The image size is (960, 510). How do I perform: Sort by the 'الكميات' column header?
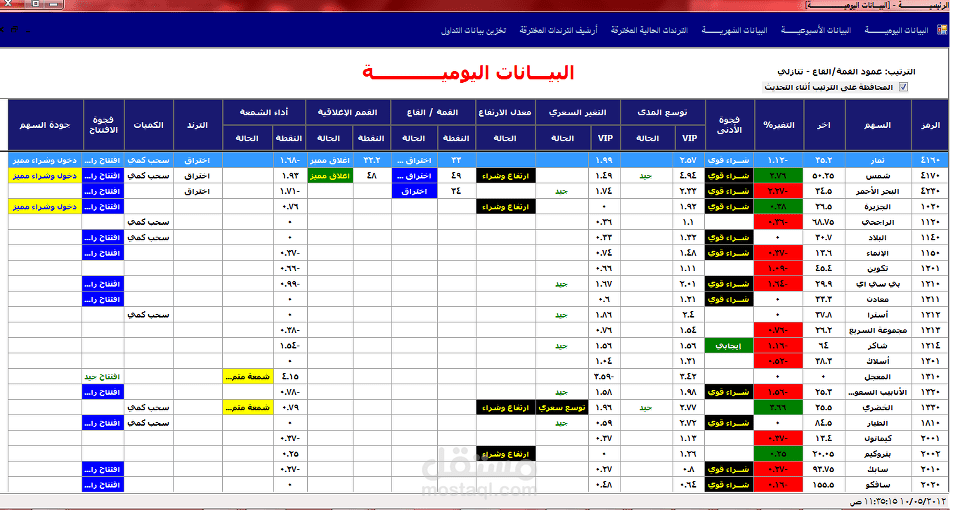point(149,125)
